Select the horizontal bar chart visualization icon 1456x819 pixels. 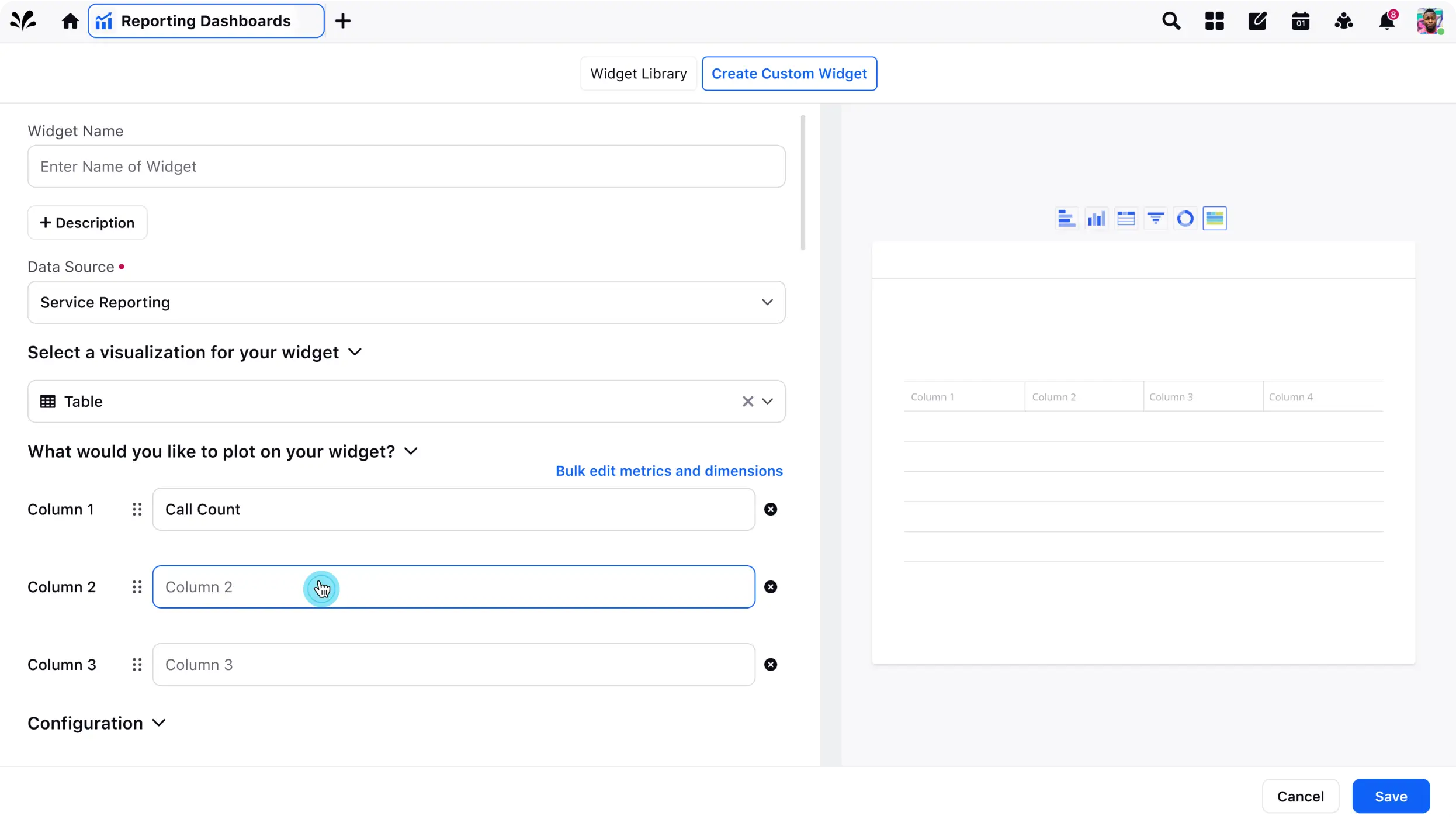[x=1066, y=219]
